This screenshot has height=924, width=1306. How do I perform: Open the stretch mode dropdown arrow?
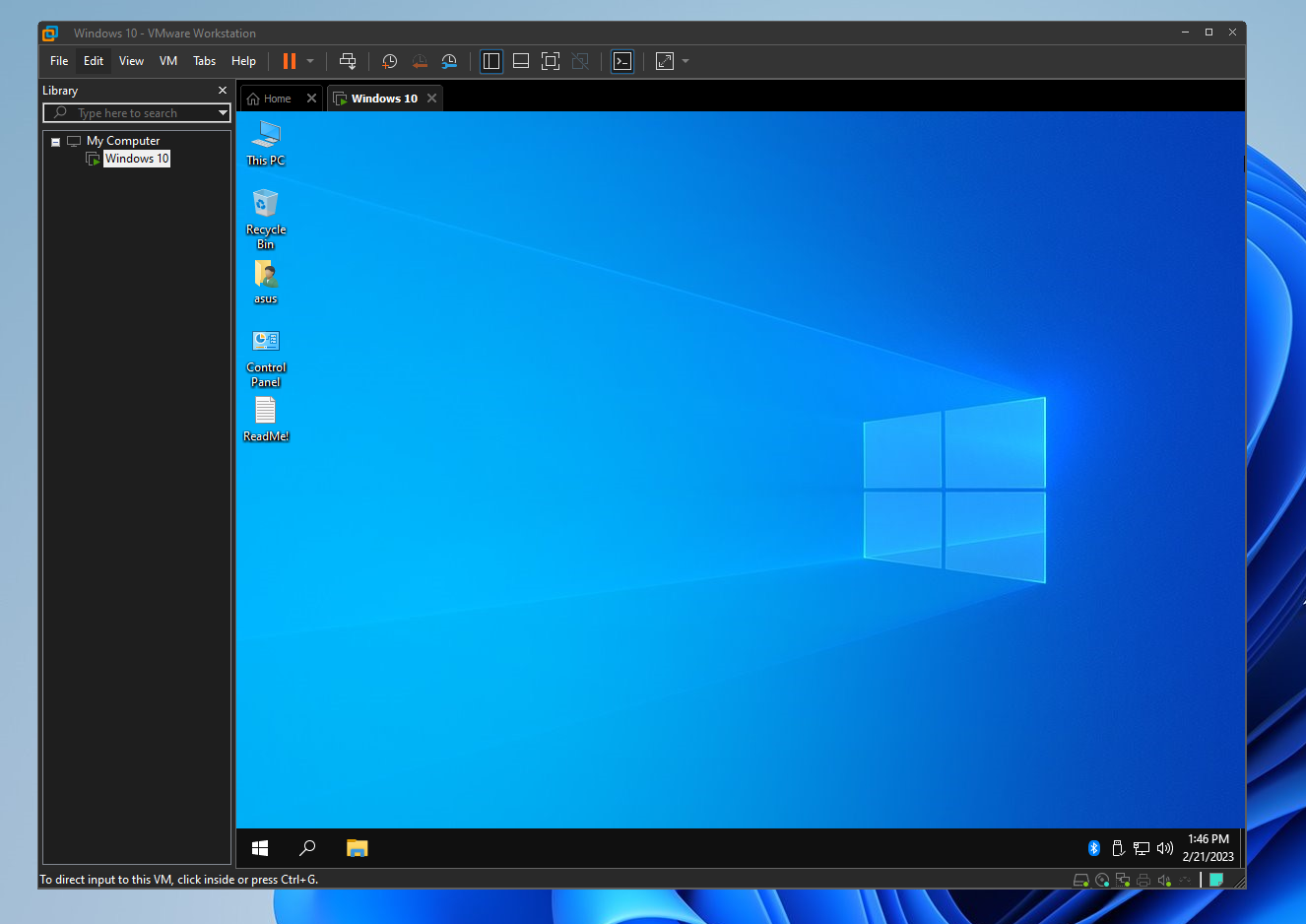(686, 61)
